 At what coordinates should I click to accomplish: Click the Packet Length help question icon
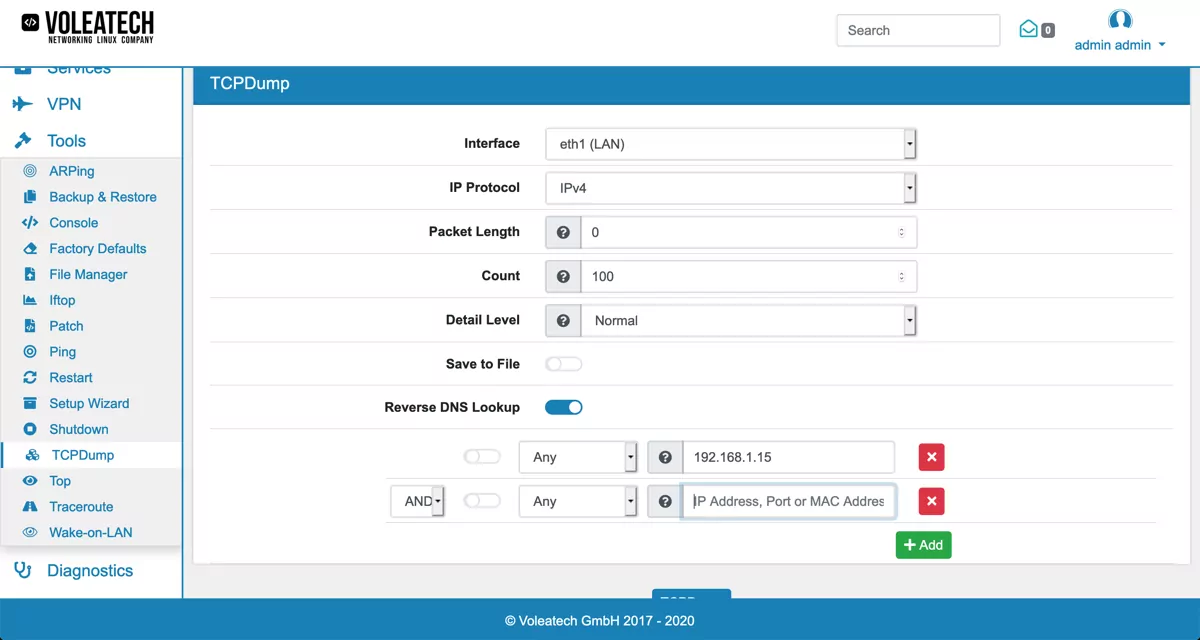[563, 232]
